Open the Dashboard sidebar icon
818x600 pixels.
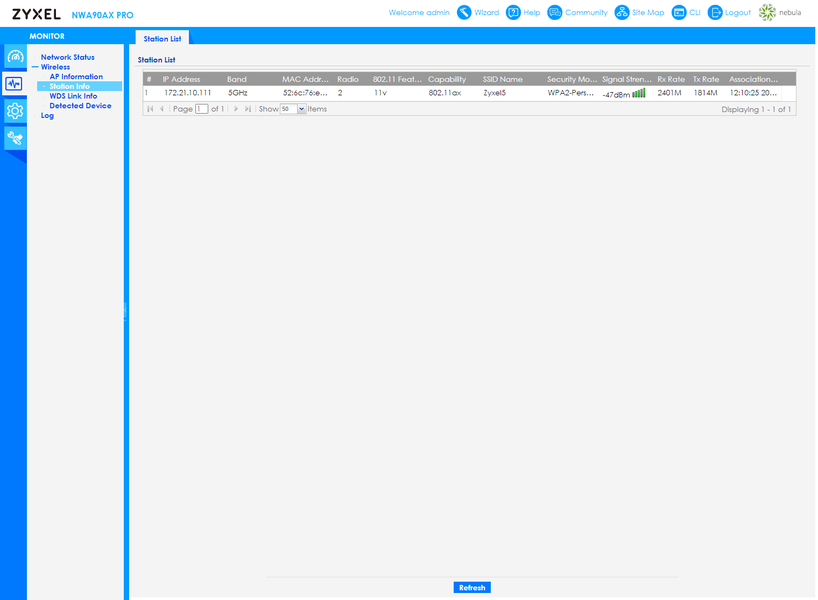point(15,56)
